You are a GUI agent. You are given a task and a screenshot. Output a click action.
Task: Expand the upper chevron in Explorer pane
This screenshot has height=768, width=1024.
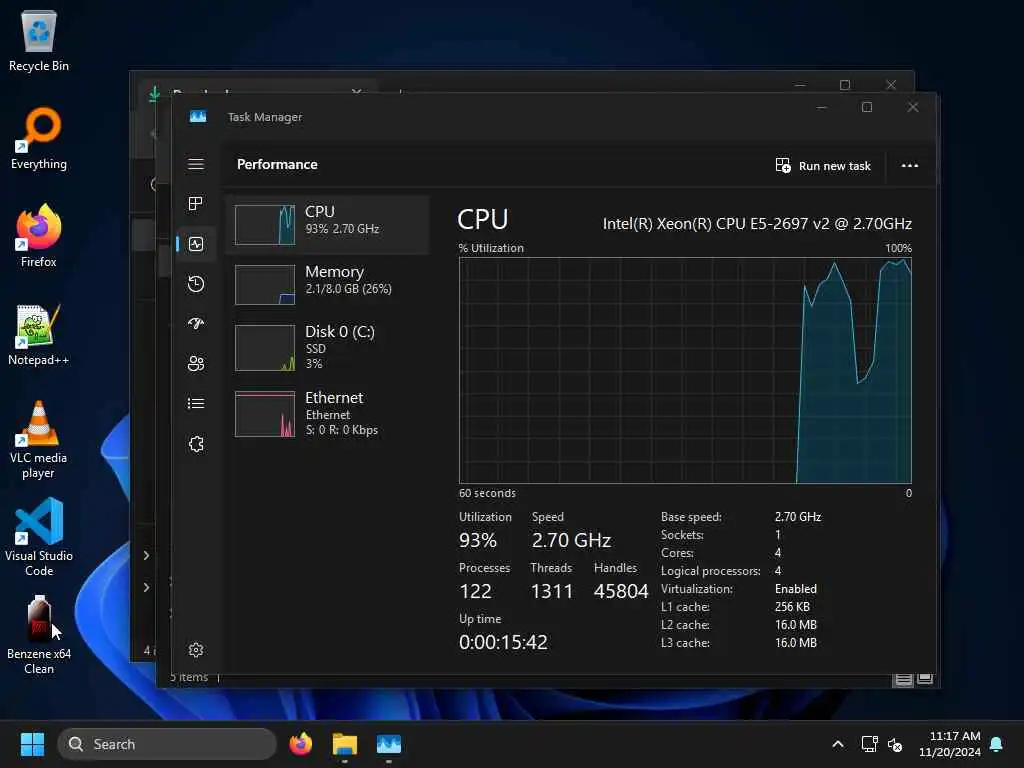coord(146,555)
